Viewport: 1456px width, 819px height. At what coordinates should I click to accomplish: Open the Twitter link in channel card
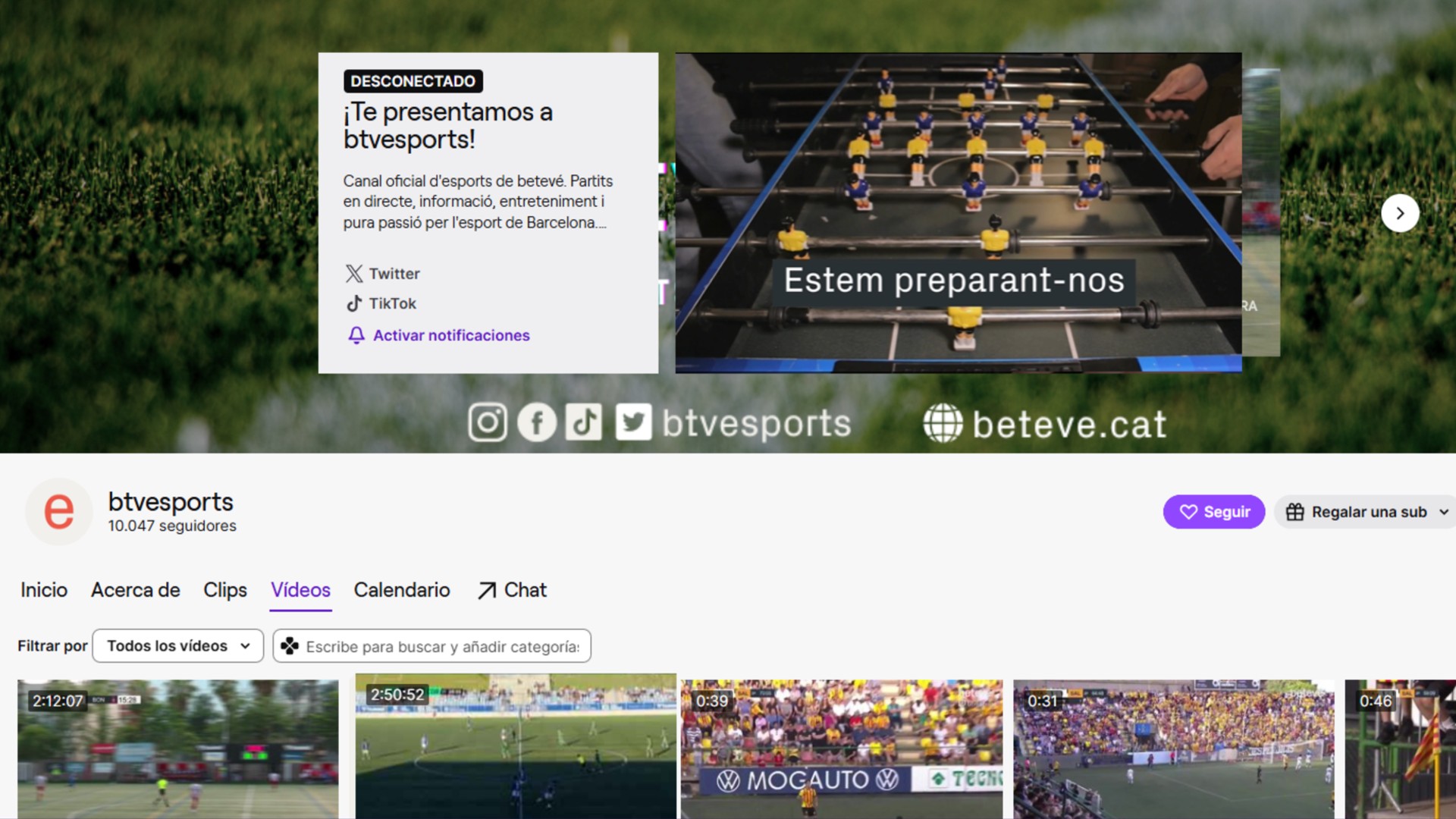[382, 274]
